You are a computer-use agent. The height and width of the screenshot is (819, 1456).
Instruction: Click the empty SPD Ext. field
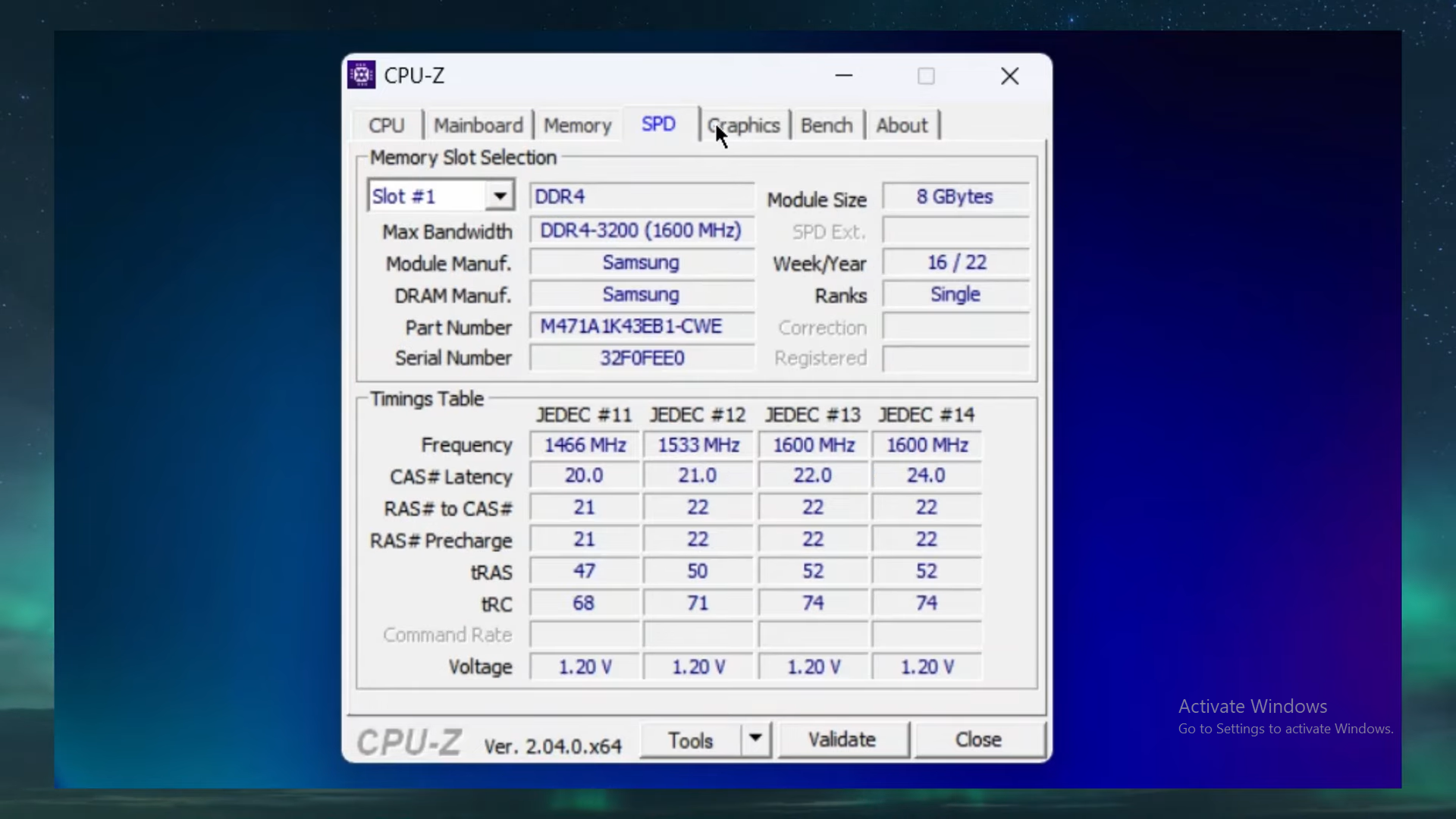(955, 231)
